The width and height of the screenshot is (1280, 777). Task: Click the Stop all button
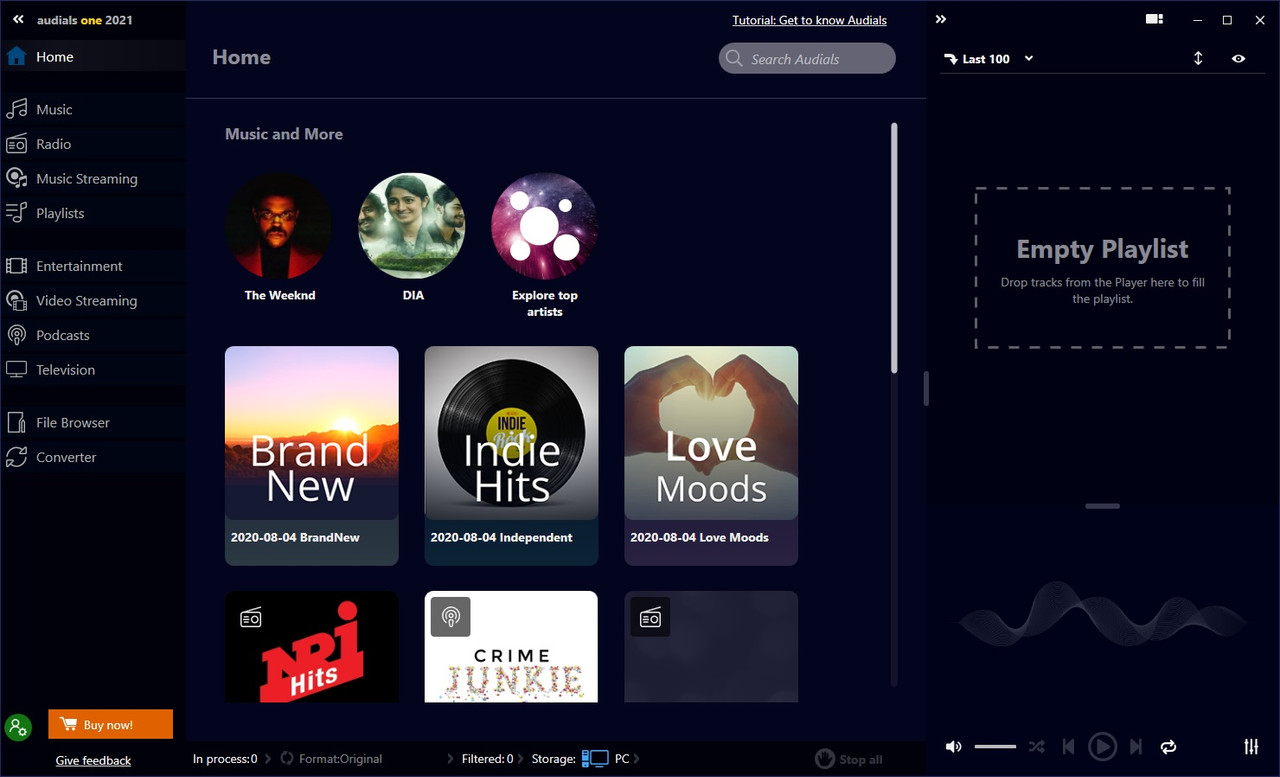tap(849, 759)
